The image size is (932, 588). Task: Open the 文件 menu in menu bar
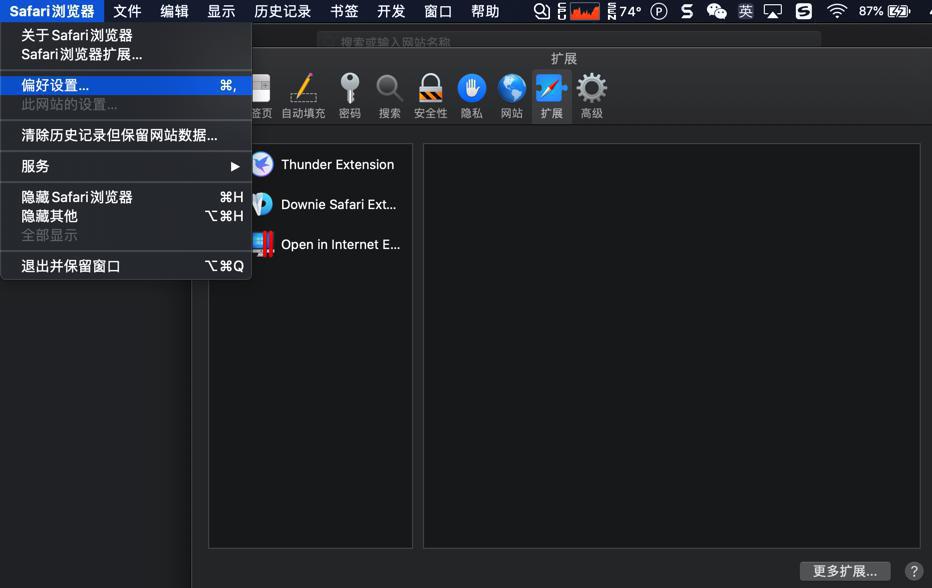(127, 11)
